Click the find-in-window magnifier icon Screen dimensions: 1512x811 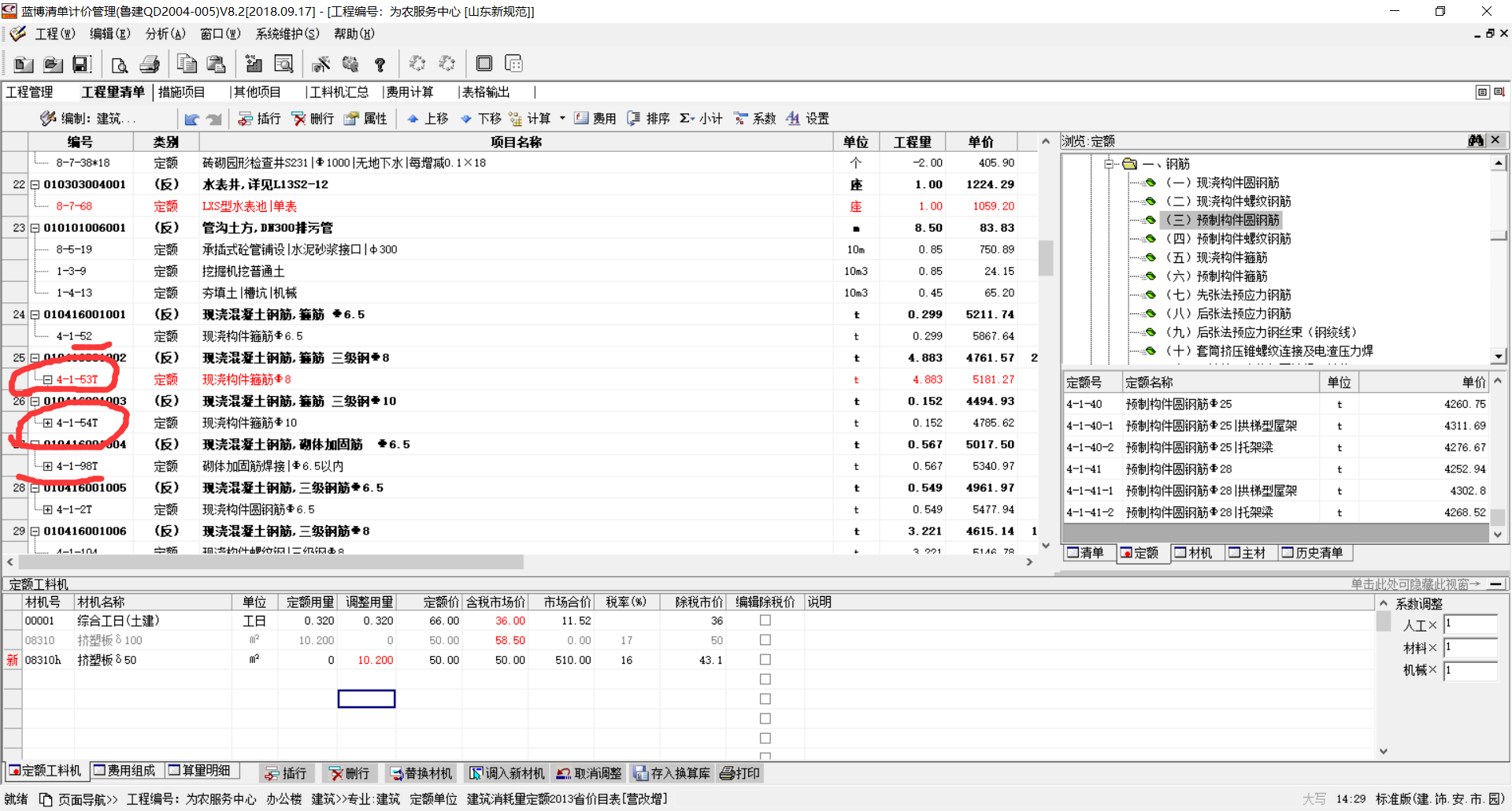(283, 64)
